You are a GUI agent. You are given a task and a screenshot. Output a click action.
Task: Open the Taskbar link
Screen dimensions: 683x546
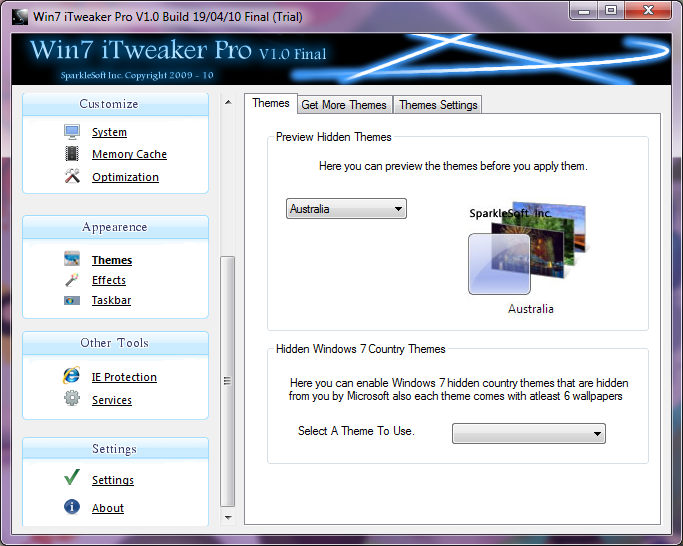[112, 300]
